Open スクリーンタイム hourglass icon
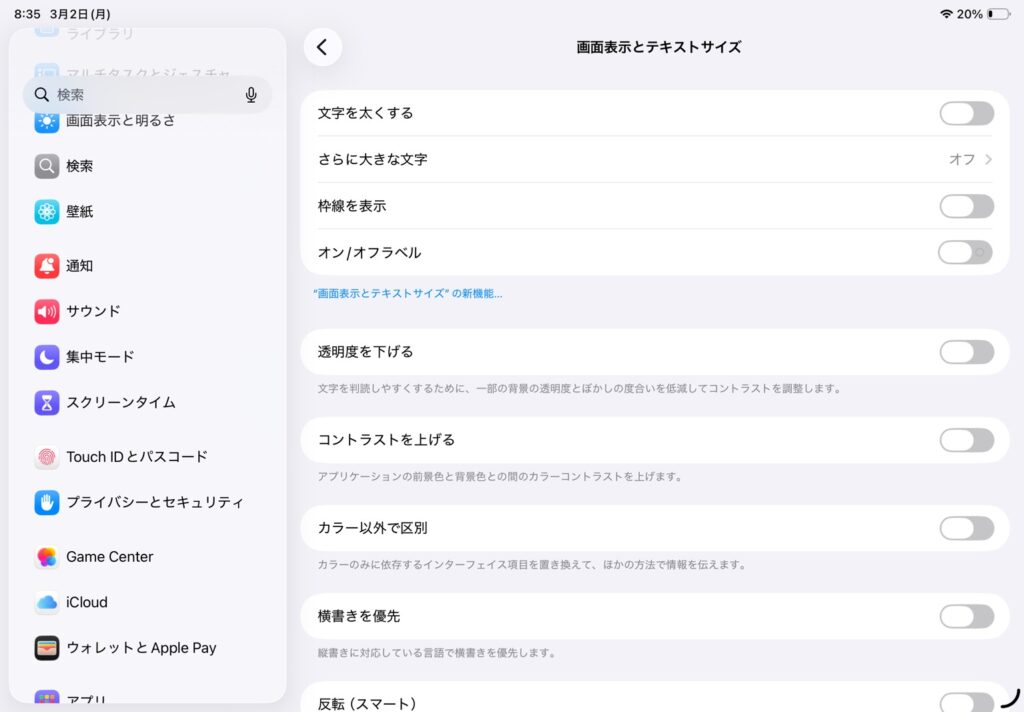Image resolution: width=1024 pixels, height=712 pixels. pos(47,402)
